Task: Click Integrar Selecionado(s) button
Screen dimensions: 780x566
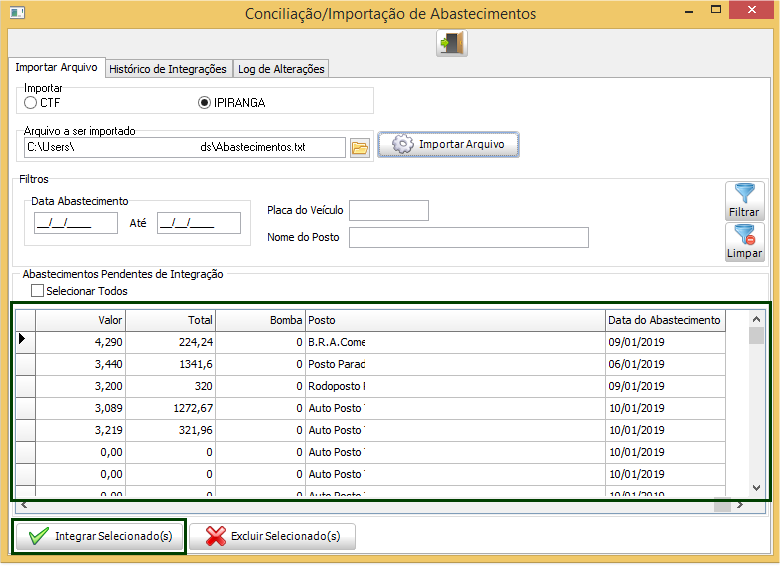Action: [x=100, y=536]
